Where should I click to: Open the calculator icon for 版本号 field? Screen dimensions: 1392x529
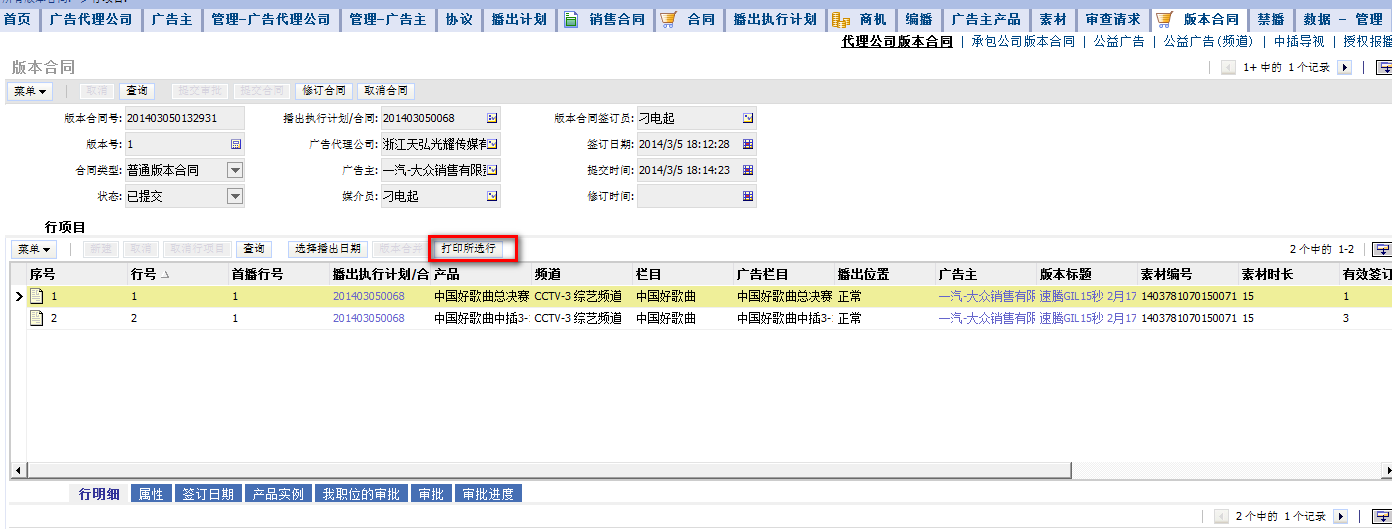[236, 144]
